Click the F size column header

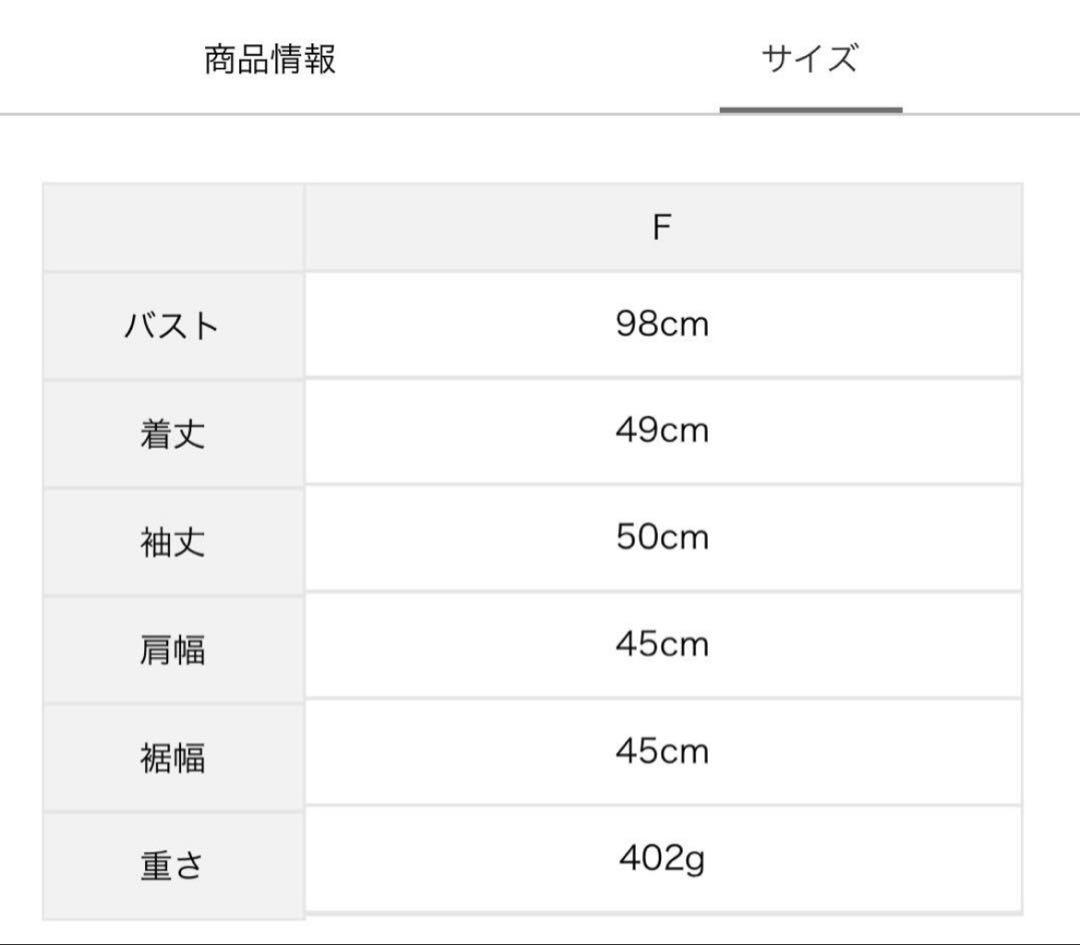pos(663,227)
